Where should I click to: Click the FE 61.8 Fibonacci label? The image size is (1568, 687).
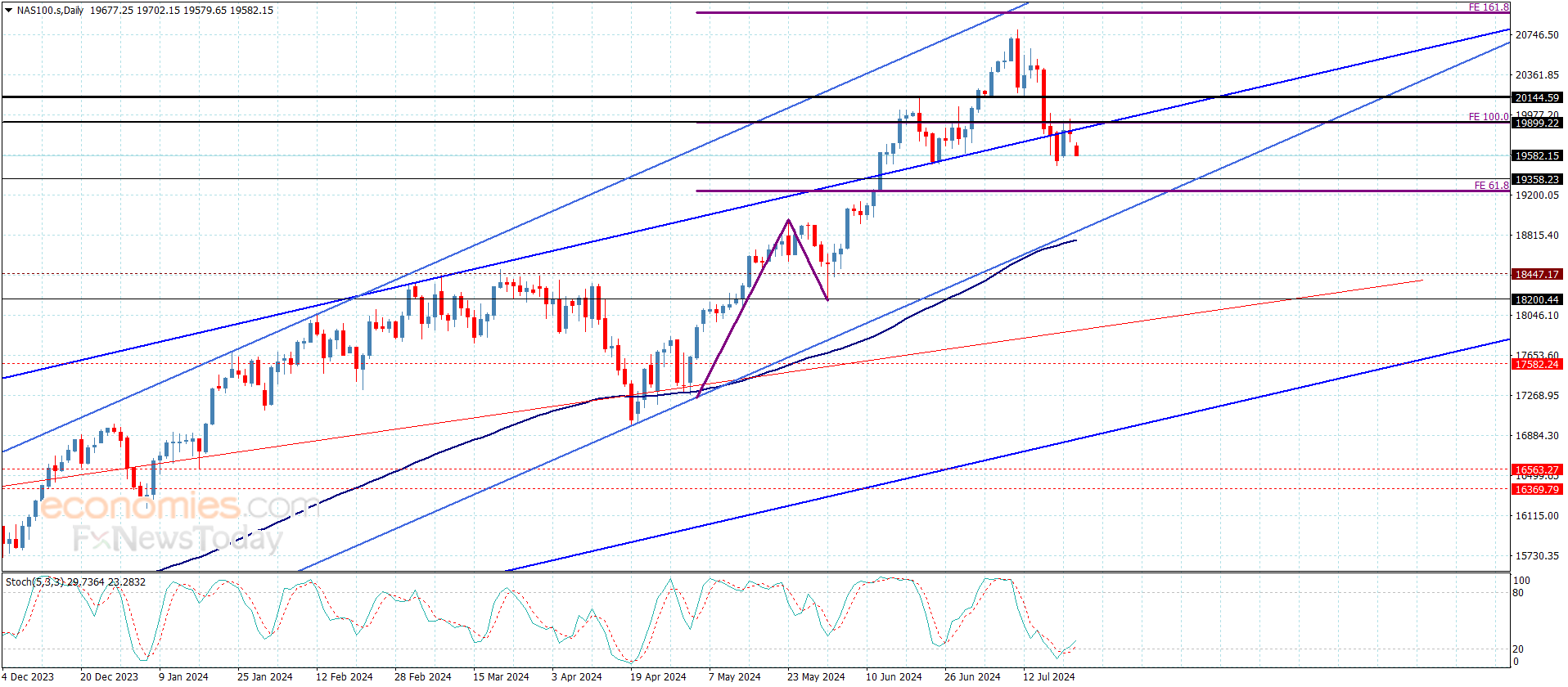coord(1491,186)
